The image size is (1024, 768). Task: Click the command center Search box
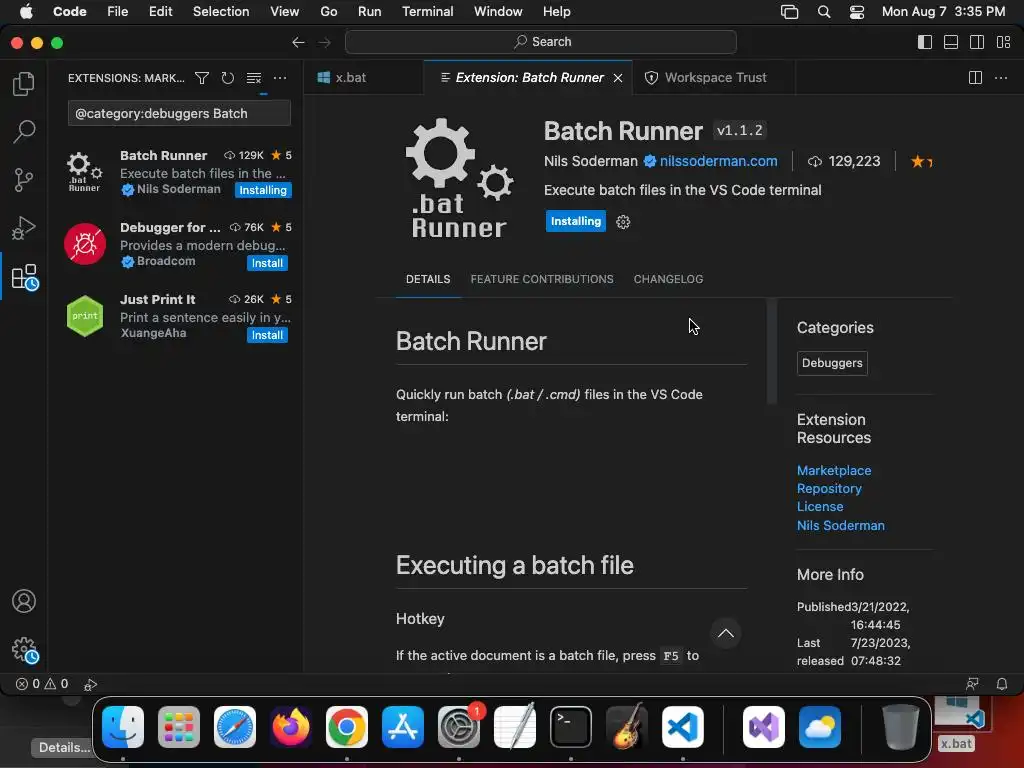click(x=541, y=42)
